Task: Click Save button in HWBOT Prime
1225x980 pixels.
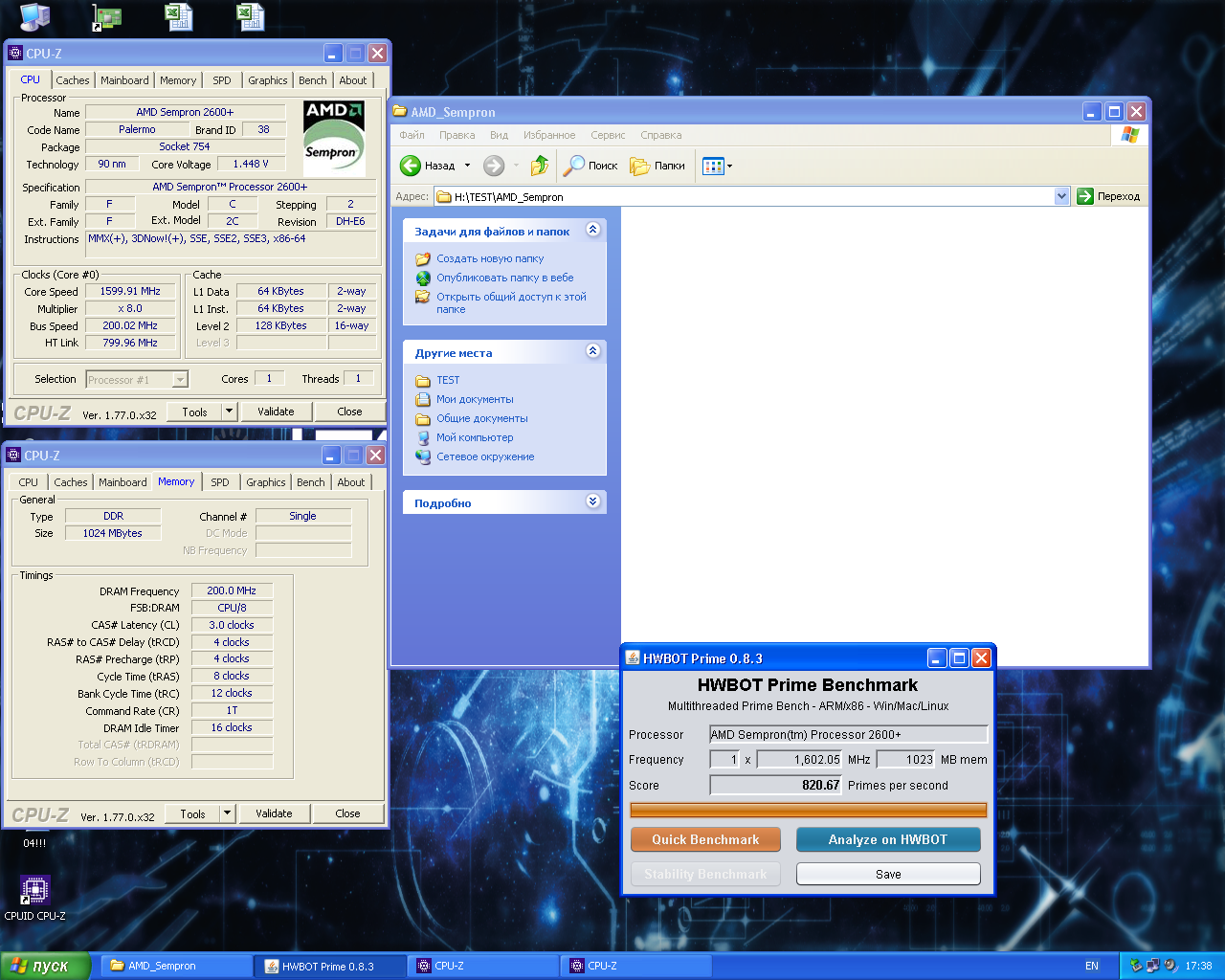Action: pyautogui.click(x=888, y=874)
